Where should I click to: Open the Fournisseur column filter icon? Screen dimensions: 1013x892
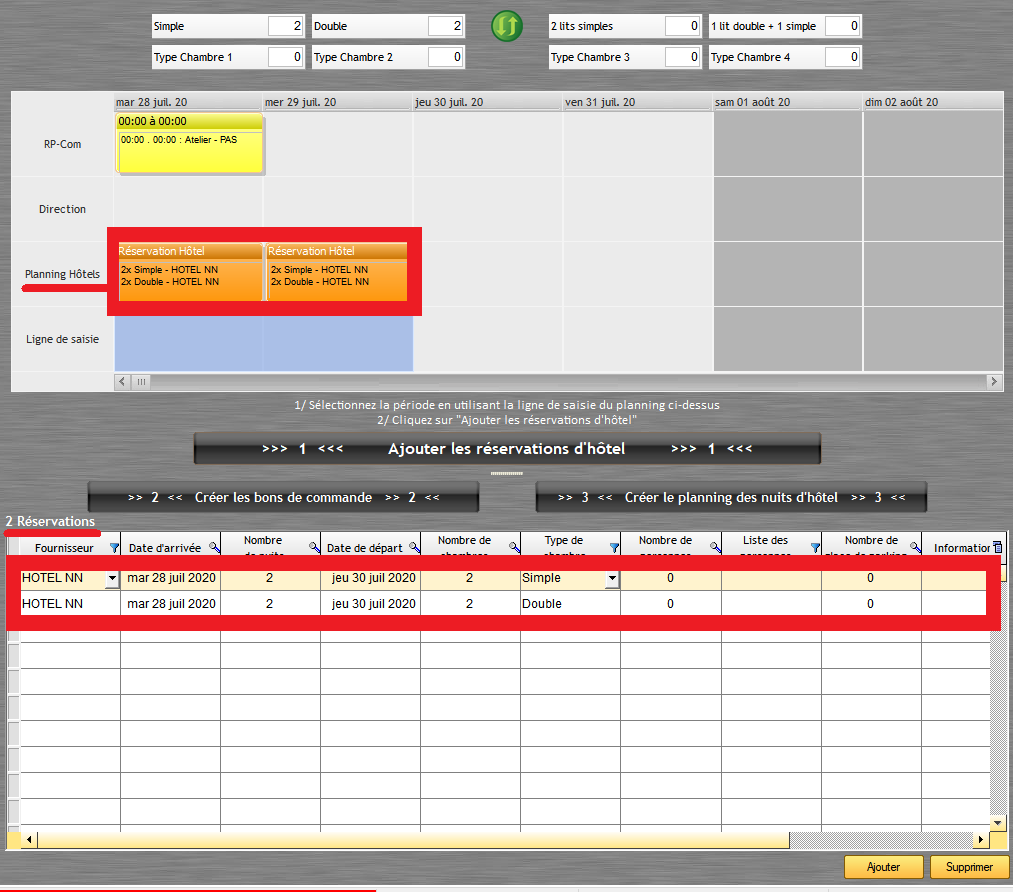[x=113, y=547]
